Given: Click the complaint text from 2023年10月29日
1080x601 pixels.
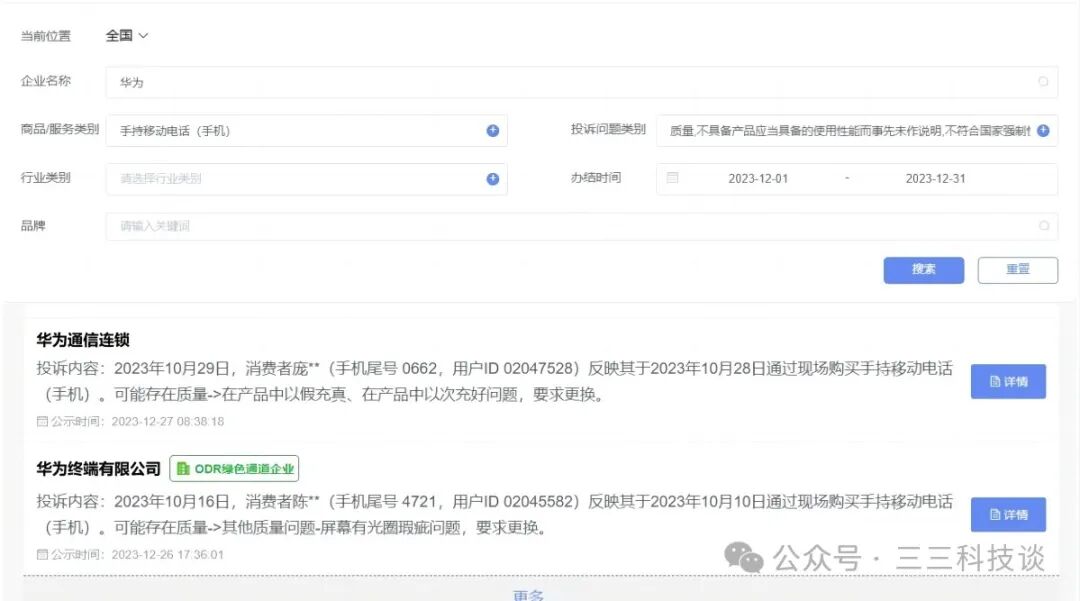Looking at the screenshot, I should click(495, 381).
